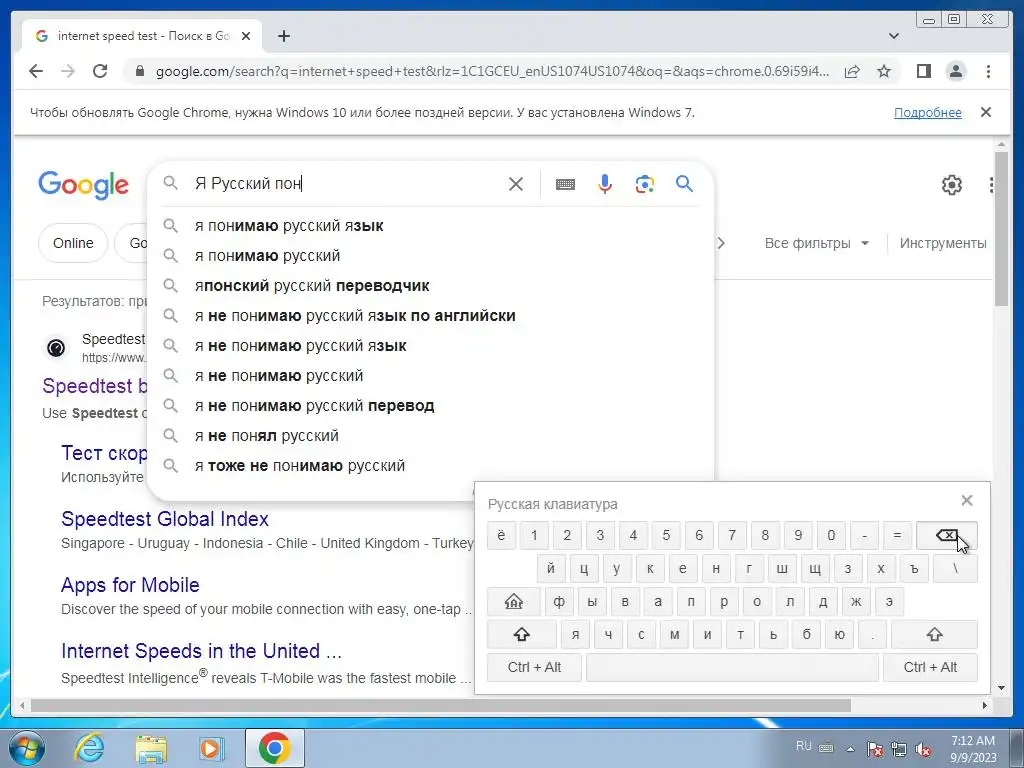Bookmark this page with the star icon
1024x768 pixels.
884,71
